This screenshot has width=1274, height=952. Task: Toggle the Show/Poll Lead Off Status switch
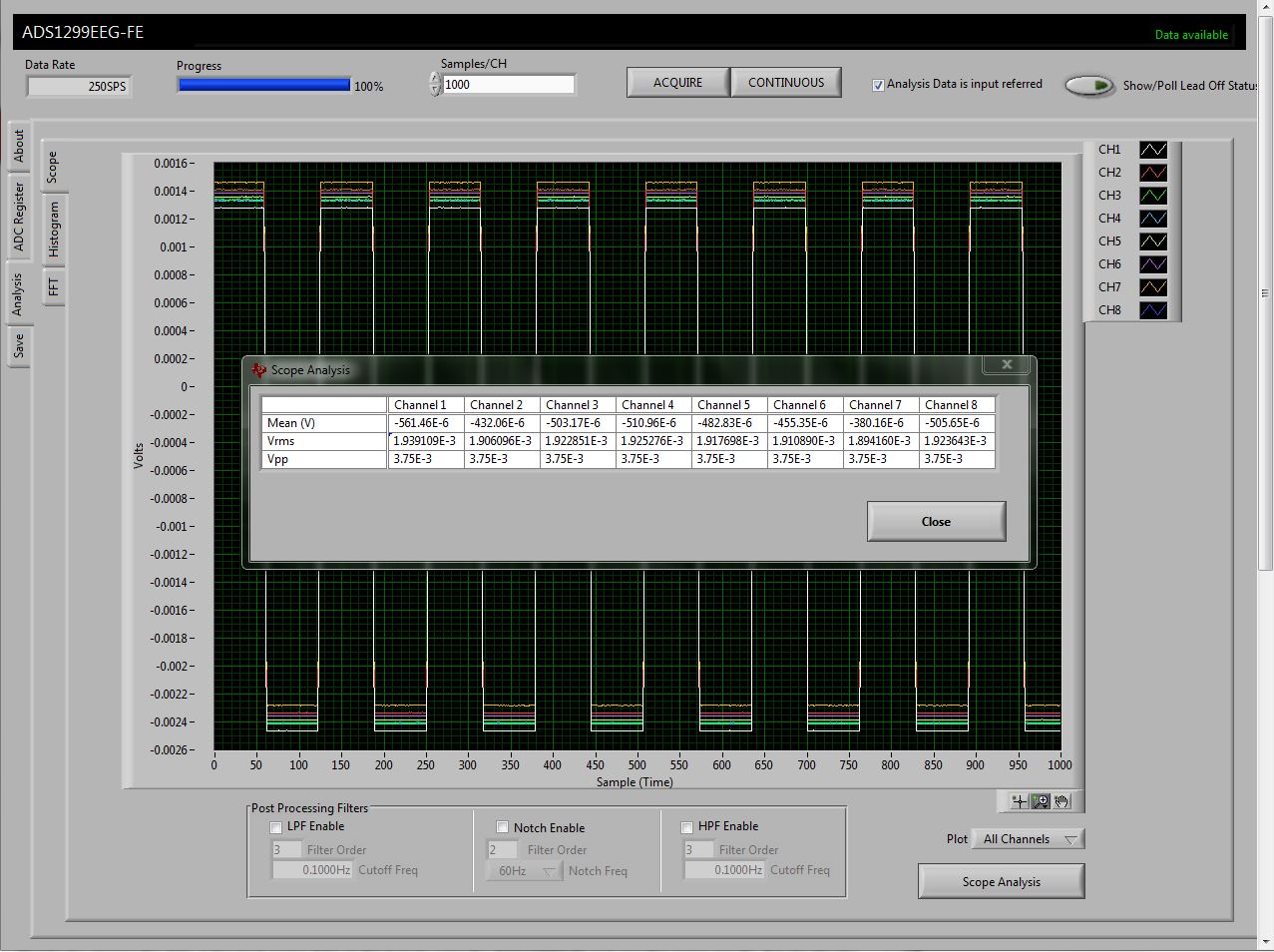coord(1089,86)
